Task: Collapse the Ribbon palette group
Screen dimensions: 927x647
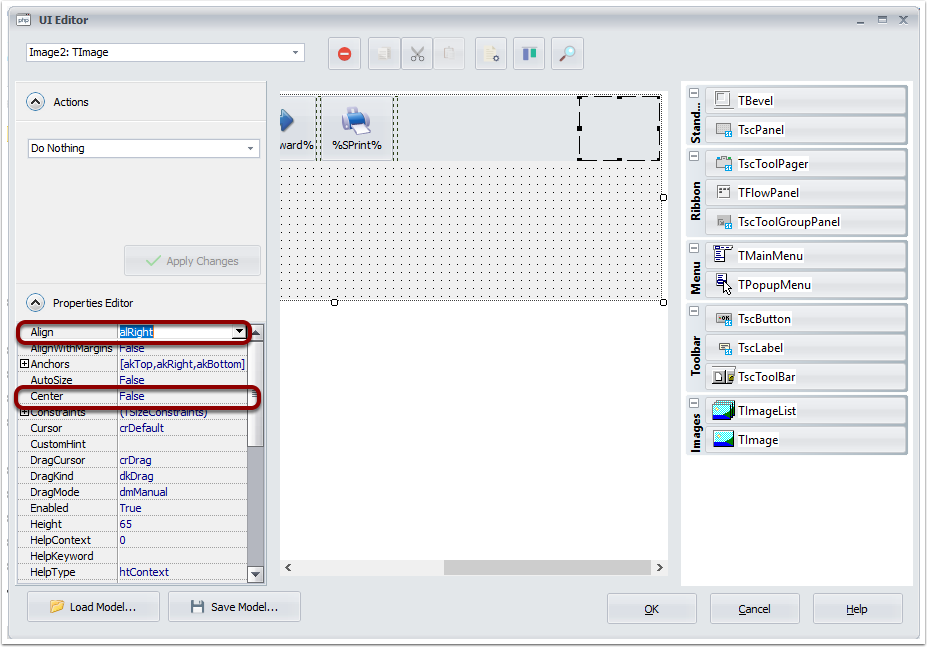Action: click(694, 157)
